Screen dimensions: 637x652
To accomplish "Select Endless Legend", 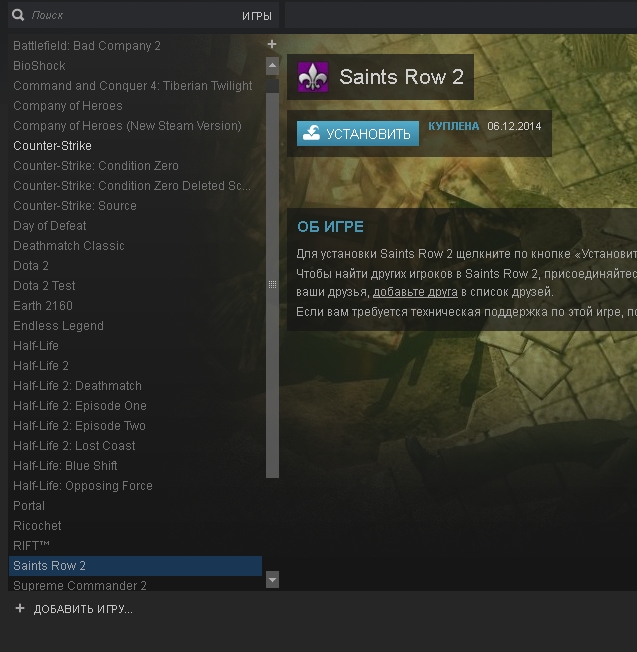I will (135, 326).
